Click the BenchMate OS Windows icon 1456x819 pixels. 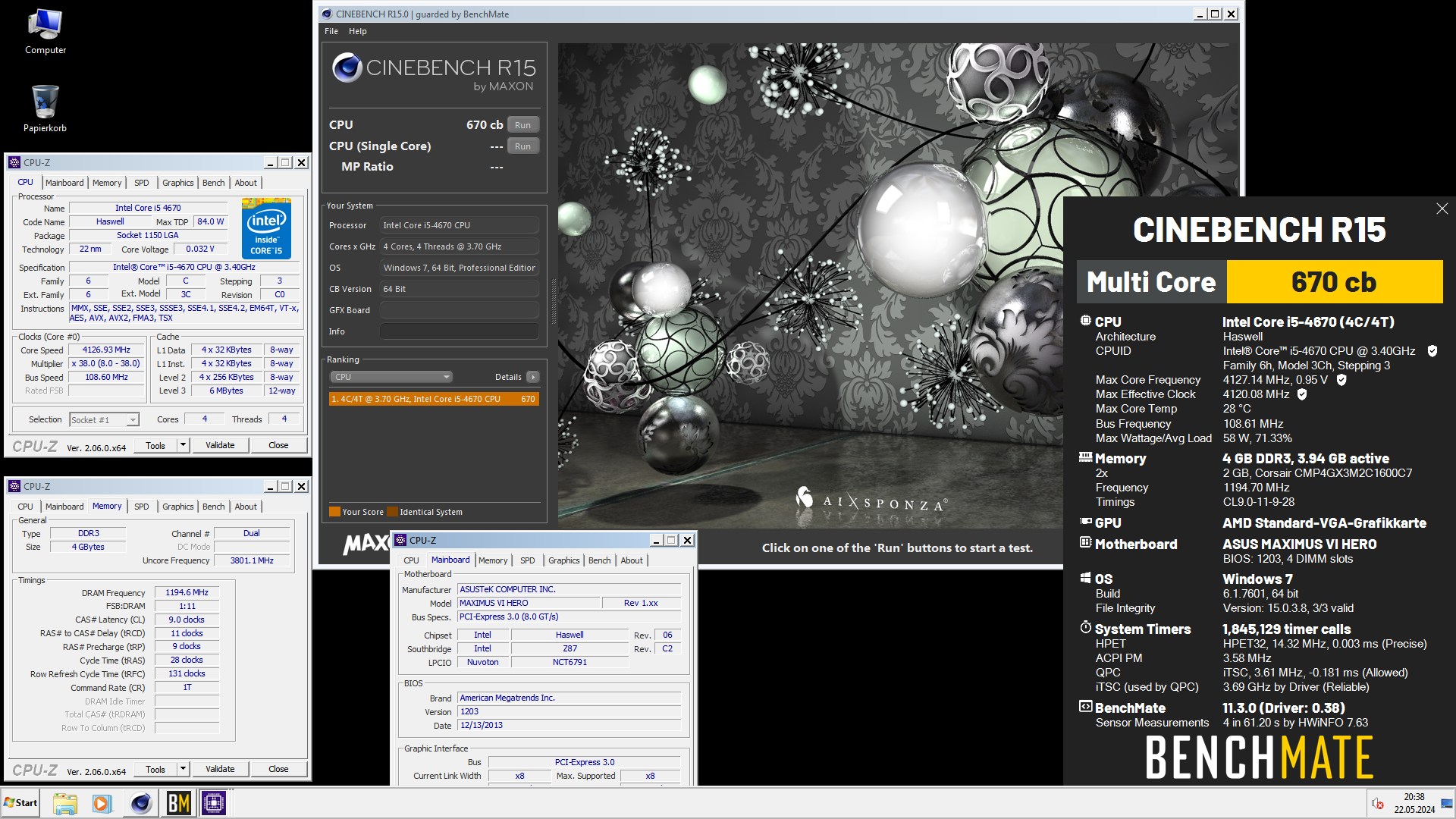pos(1085,578)
